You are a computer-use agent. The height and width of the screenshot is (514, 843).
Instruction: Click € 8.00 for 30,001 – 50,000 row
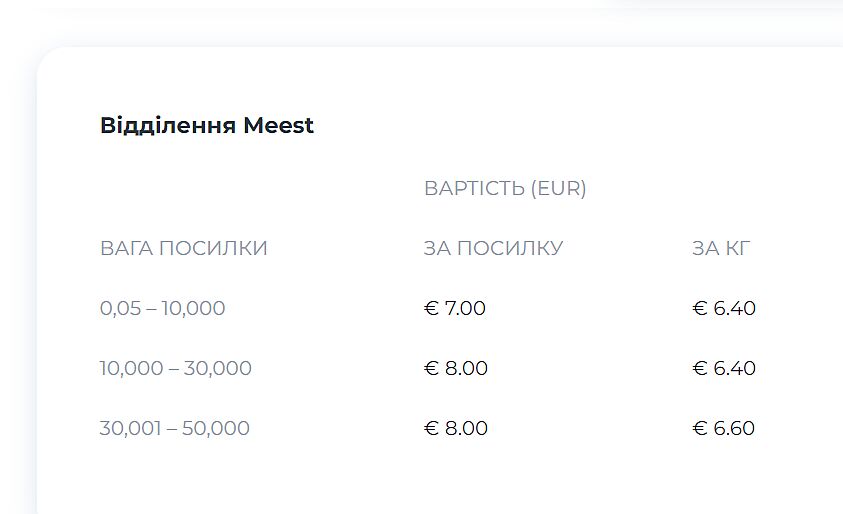[456, 428]
